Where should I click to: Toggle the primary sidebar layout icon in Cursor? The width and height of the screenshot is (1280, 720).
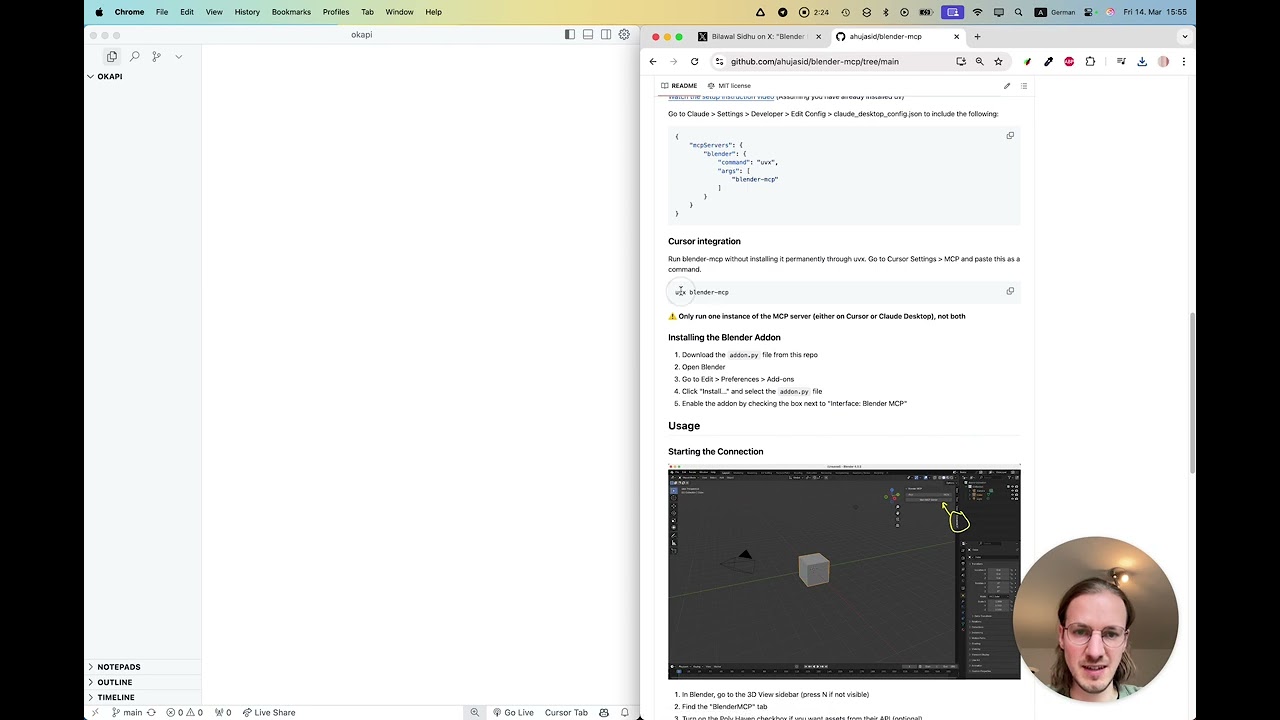coord(570,34)
